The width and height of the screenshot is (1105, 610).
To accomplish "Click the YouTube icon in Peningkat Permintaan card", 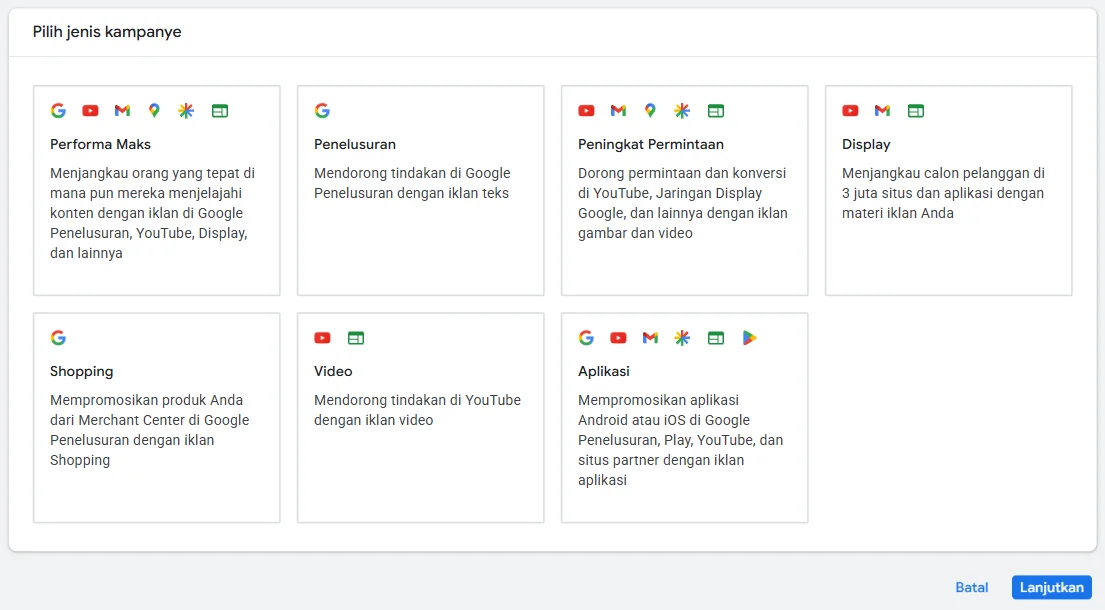I will click(586, 111).
